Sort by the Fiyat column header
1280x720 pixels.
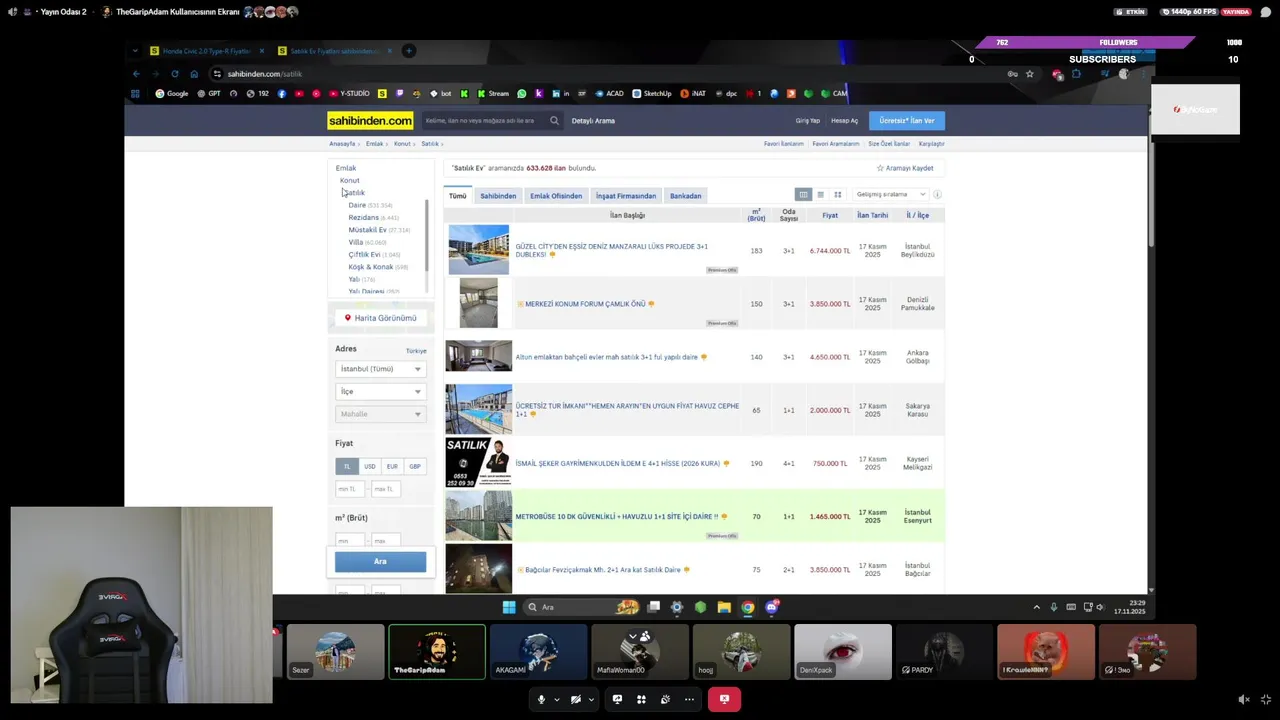(x=830, y=215)
